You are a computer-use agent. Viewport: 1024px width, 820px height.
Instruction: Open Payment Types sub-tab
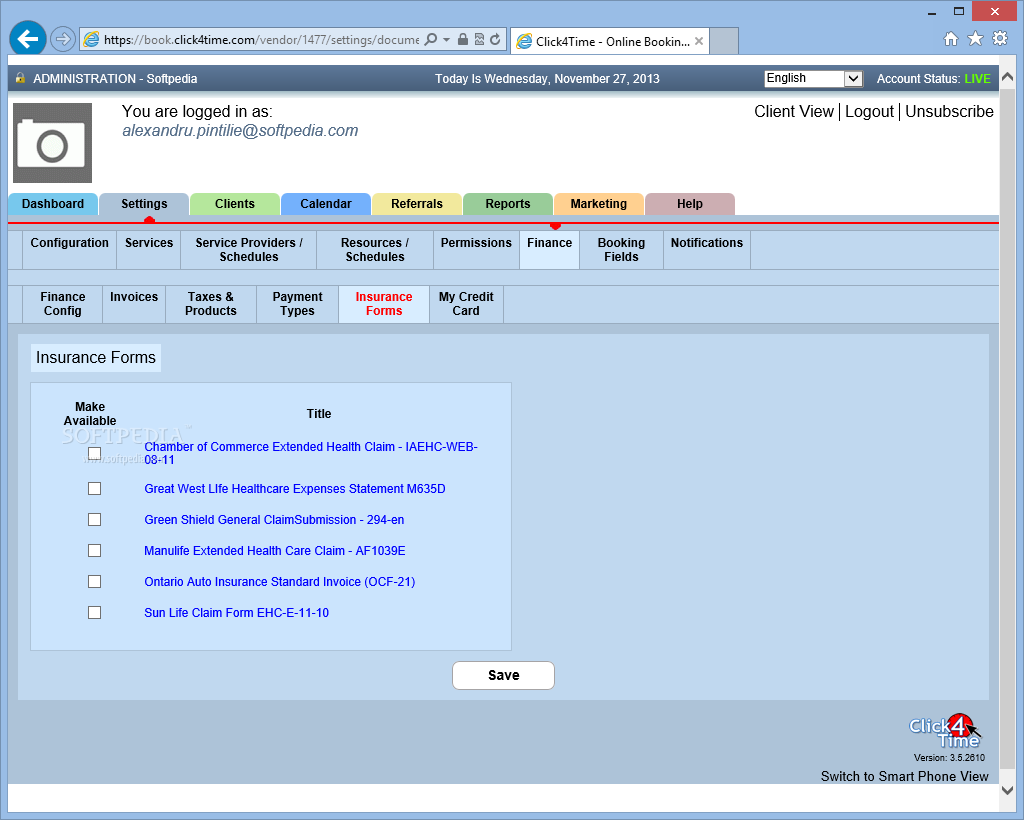(x=298, y=304)
